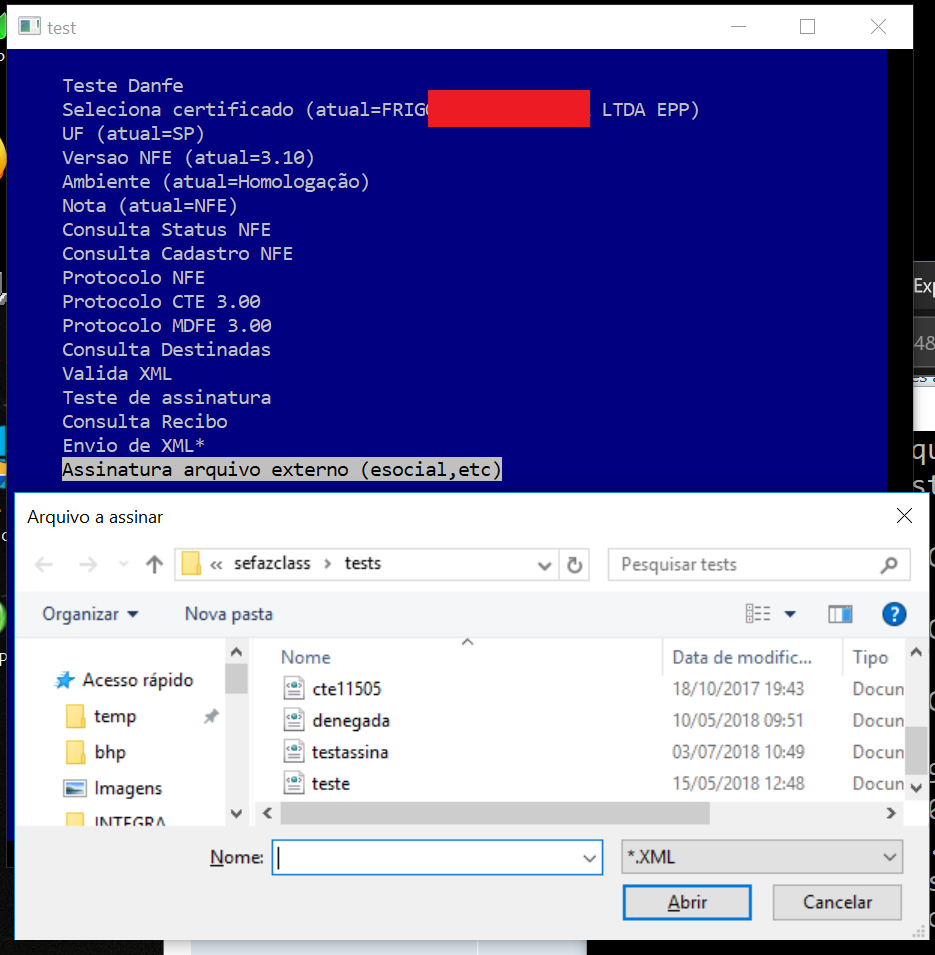Click the testassina XML file icon
This screenshot has height=955, width=935.
[294, 752]
